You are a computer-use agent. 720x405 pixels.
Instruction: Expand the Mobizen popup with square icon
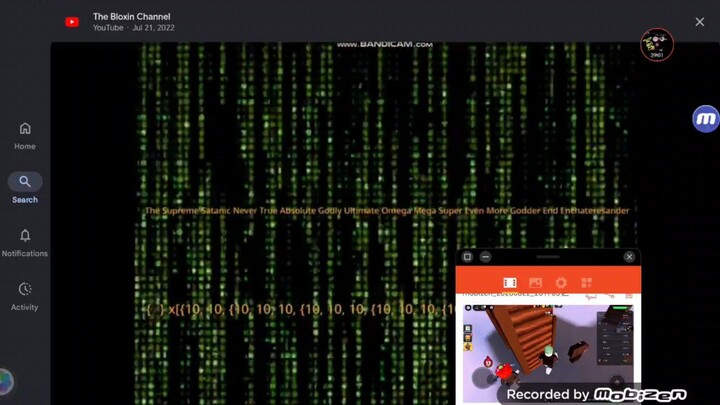467,257
